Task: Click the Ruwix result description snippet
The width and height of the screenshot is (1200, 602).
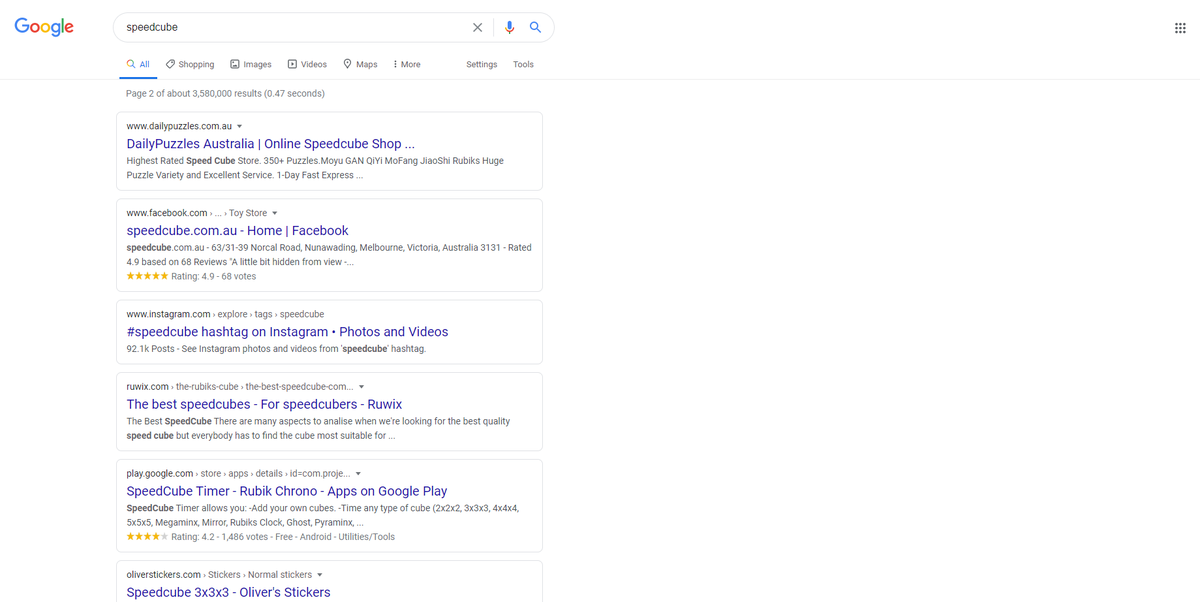Action: point(318,429)
